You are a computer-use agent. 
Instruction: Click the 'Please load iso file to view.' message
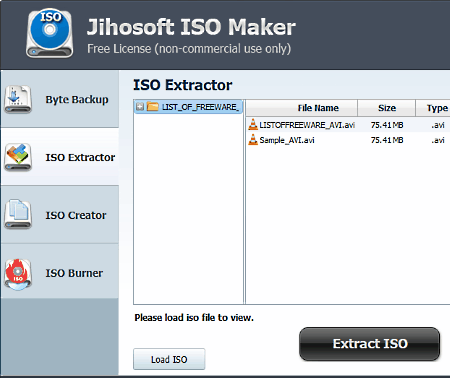194,318
